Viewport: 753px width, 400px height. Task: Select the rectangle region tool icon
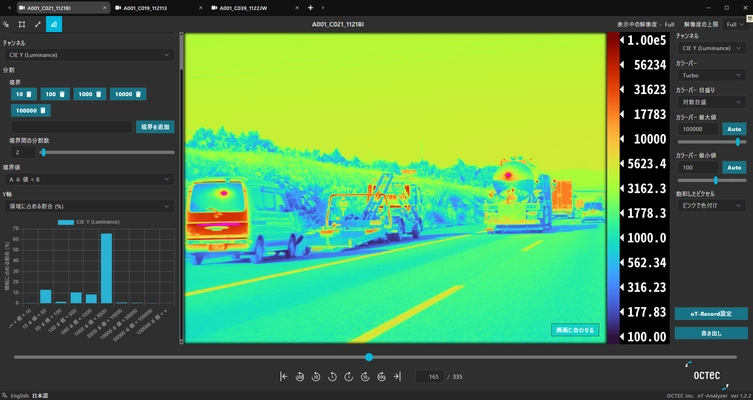22,24
